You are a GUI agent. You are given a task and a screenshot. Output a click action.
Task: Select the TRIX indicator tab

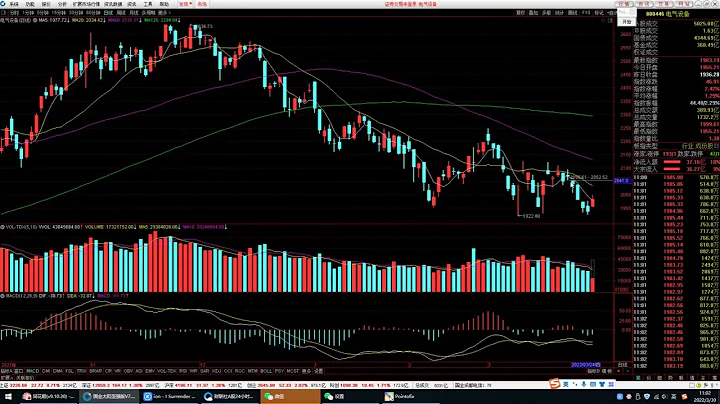coord(82,370)
